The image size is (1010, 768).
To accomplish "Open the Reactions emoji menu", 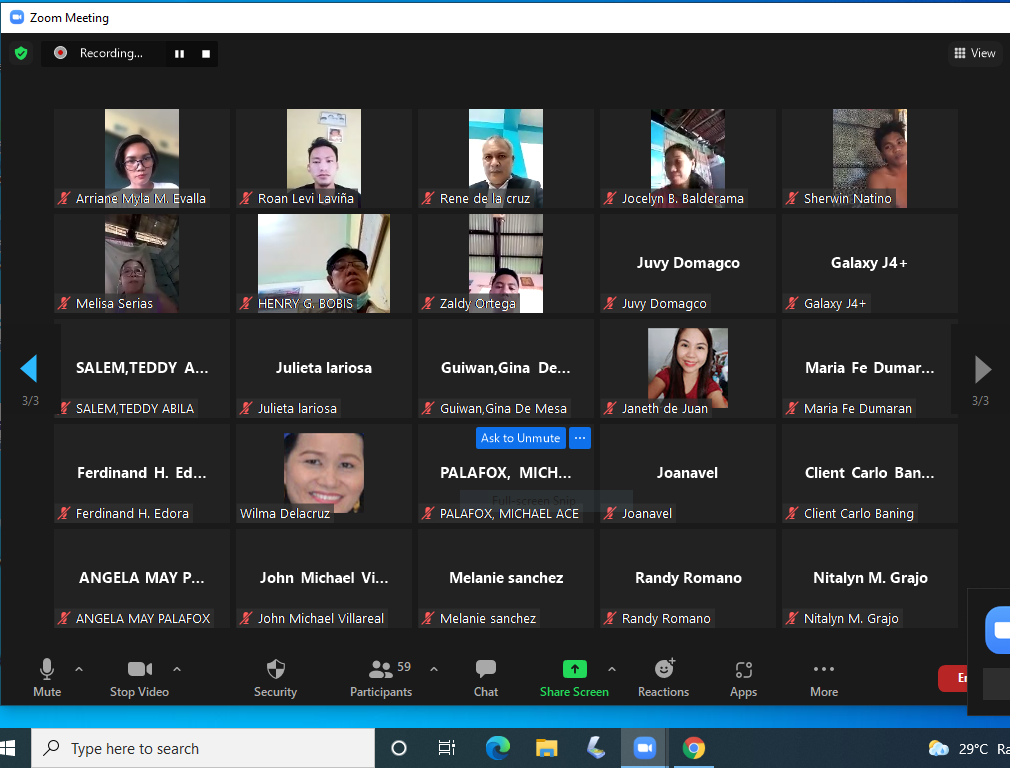I will tap(664, 670).
